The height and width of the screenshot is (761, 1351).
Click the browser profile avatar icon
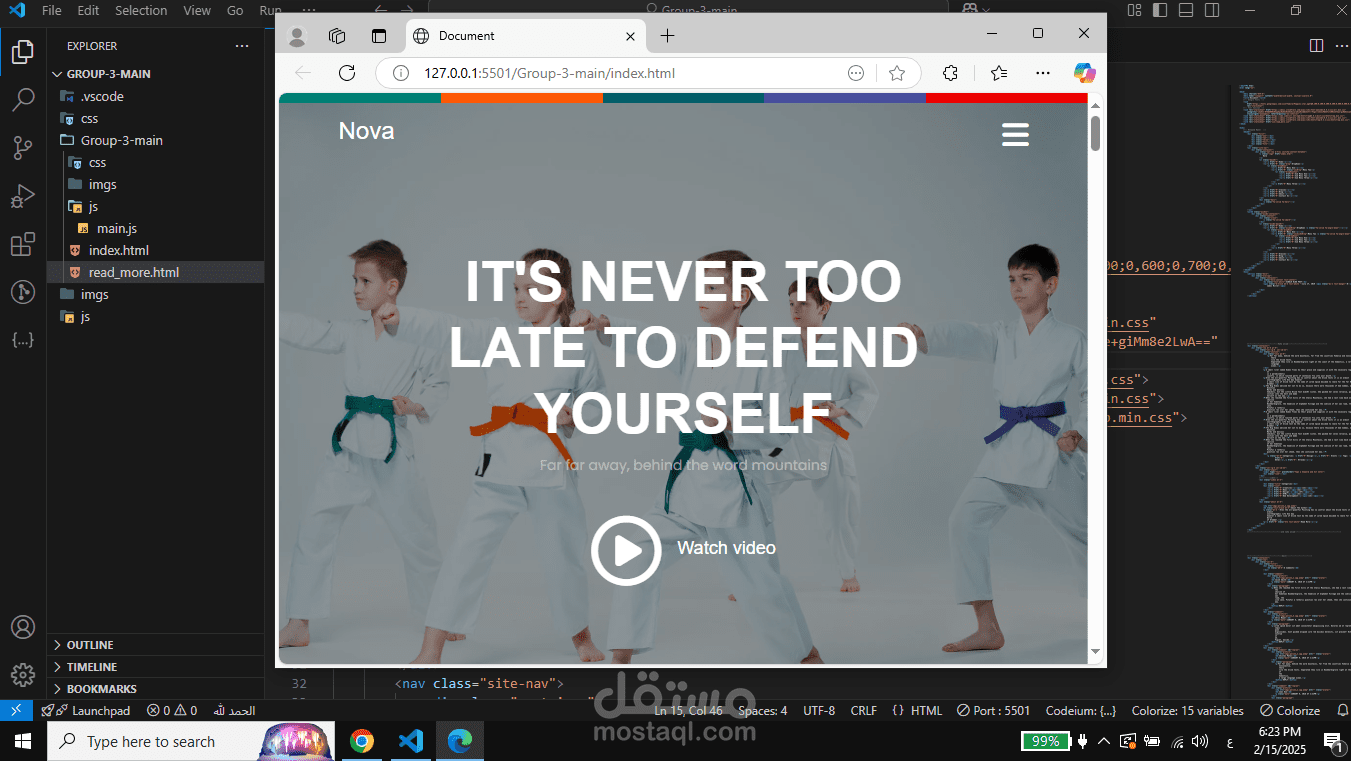coord(297,36)
